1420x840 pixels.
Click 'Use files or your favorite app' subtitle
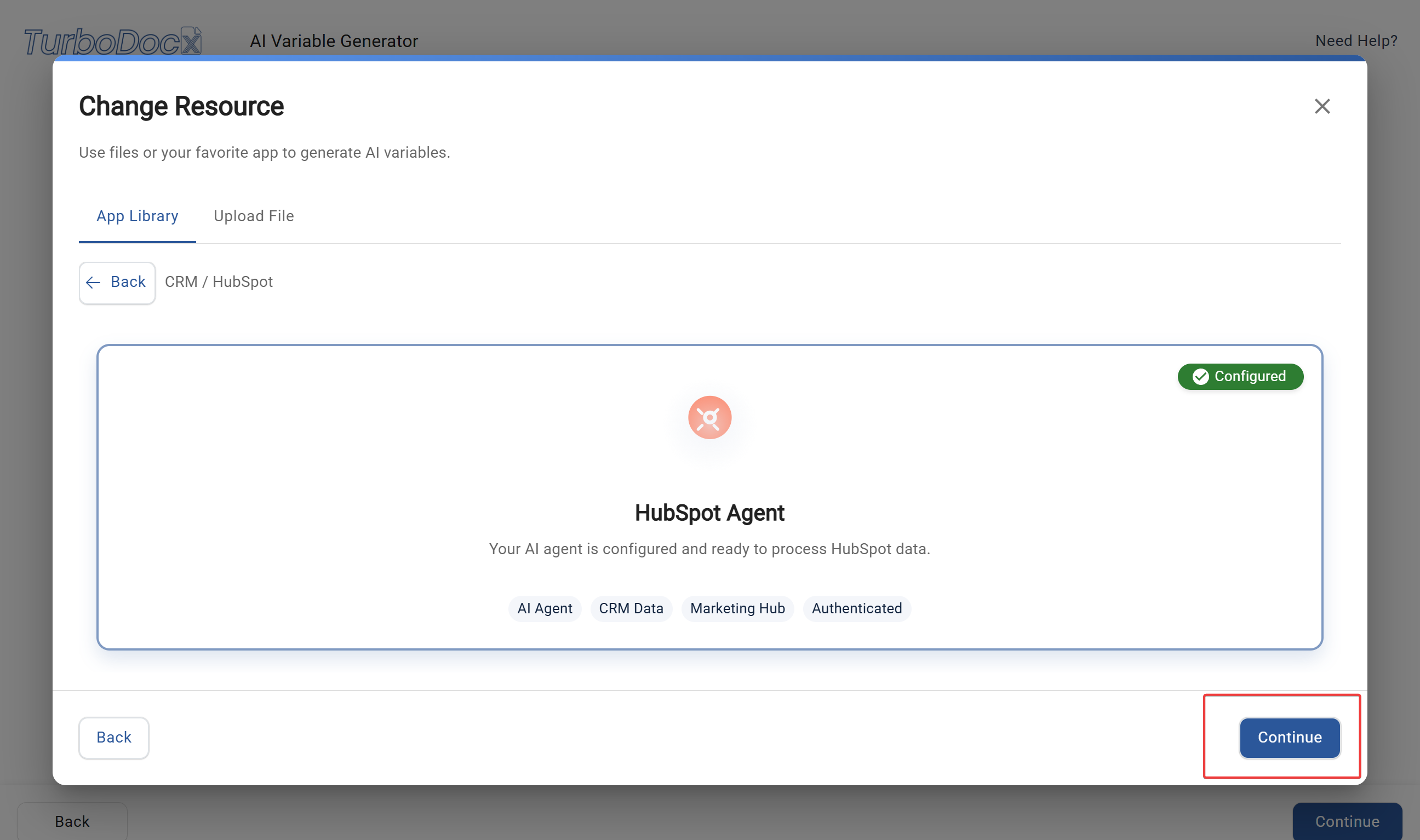tap(265, 153)
